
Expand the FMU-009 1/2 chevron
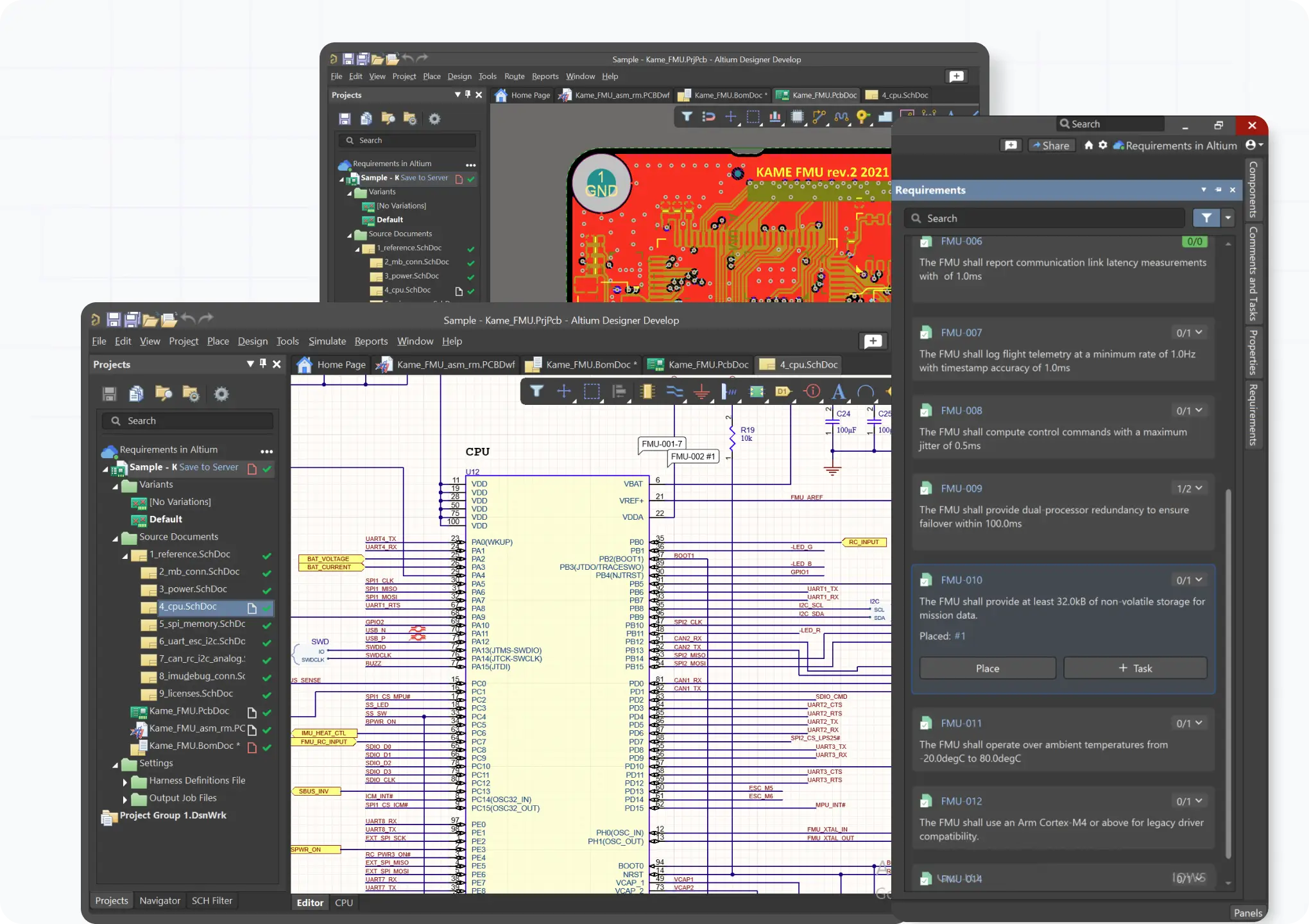coord(1199,488)
